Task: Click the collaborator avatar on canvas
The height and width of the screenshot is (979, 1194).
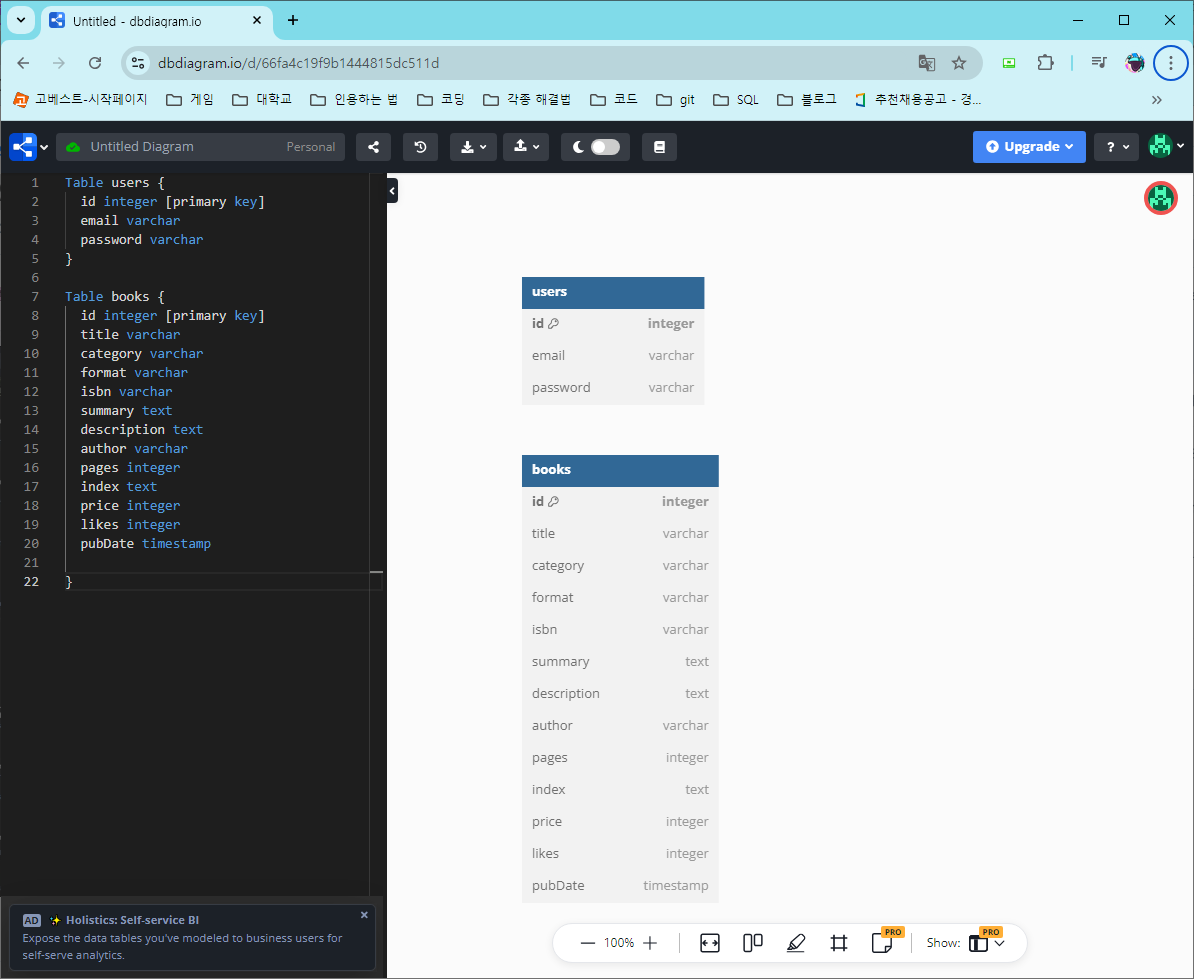Action: pyautogui.click(x=1160, y=198)
